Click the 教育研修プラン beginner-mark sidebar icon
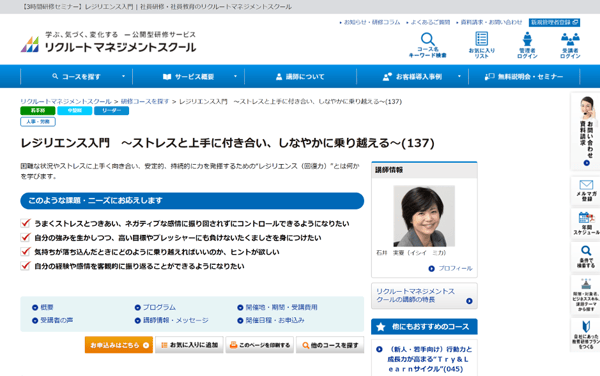 pyautogui.click(x=586, y=326)
